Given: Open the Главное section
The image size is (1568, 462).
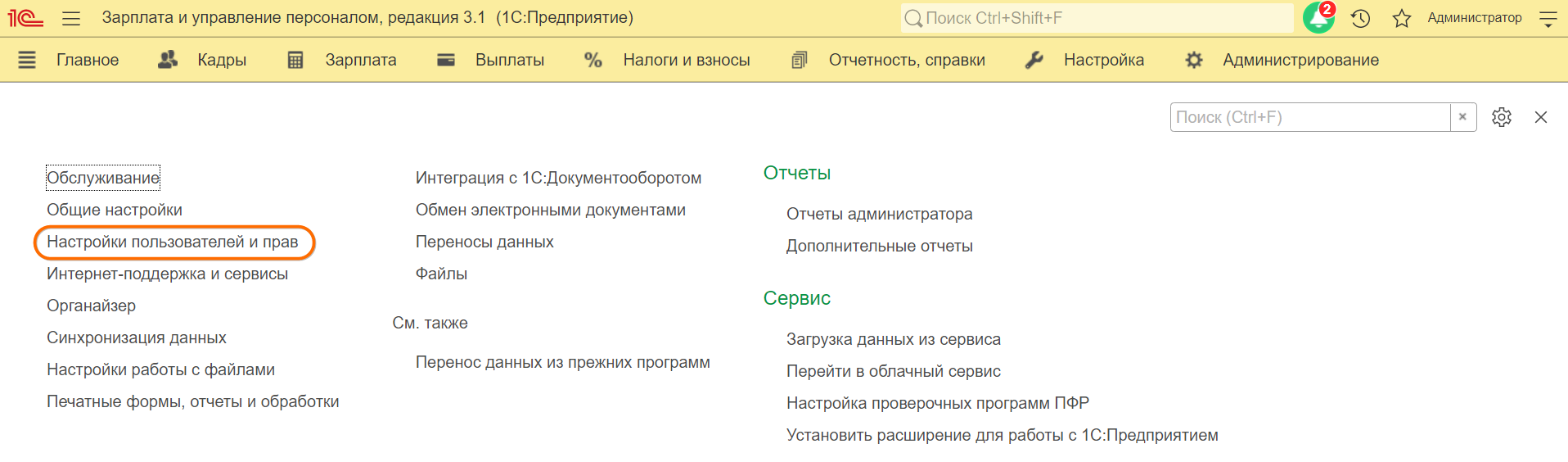Looking at the screenshot, I should 88,60.
